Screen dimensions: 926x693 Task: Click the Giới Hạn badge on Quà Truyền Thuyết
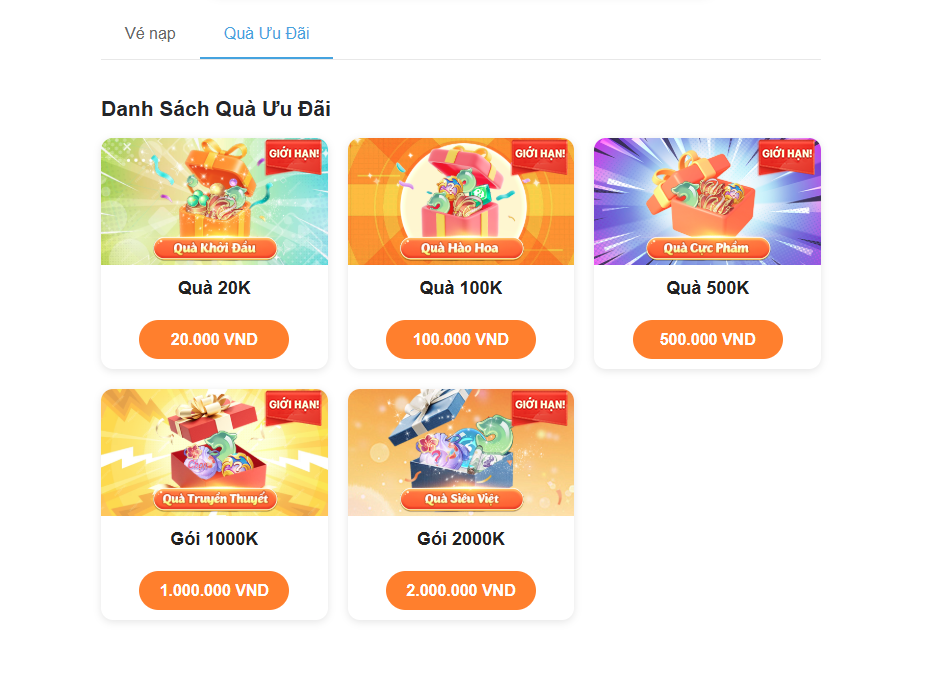click(294, 407)
